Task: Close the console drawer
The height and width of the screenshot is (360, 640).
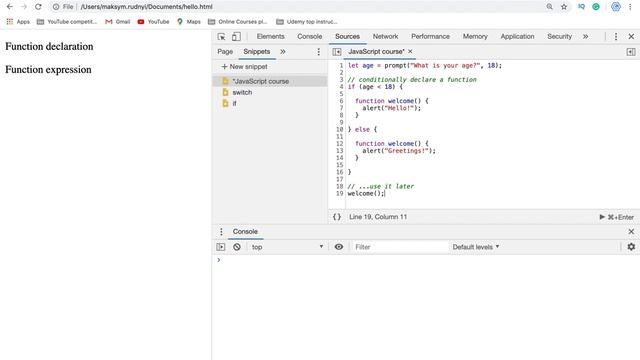Action: click(631, 232)
